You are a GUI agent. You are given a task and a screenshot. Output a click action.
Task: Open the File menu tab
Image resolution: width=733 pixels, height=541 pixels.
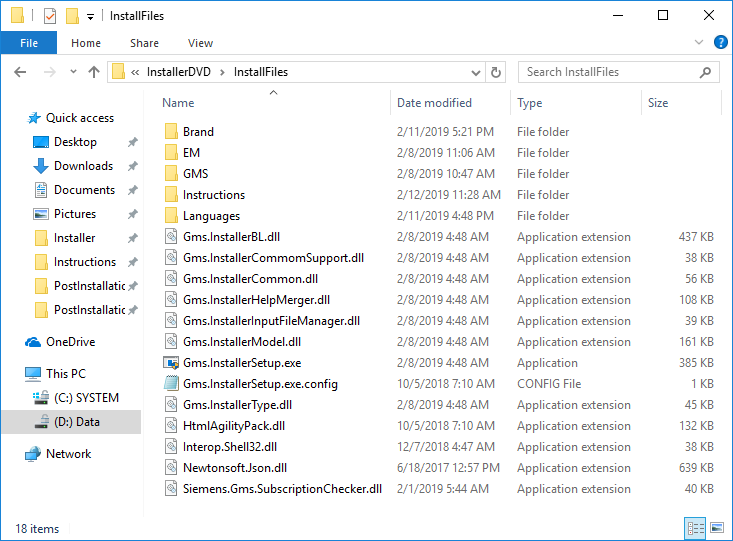[x=28, y=43]
